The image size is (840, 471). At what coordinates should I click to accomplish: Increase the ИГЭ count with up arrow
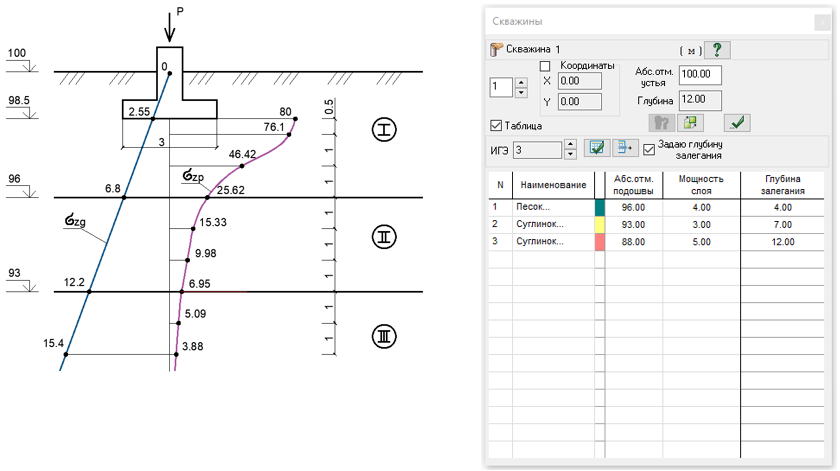coord(571,144)
